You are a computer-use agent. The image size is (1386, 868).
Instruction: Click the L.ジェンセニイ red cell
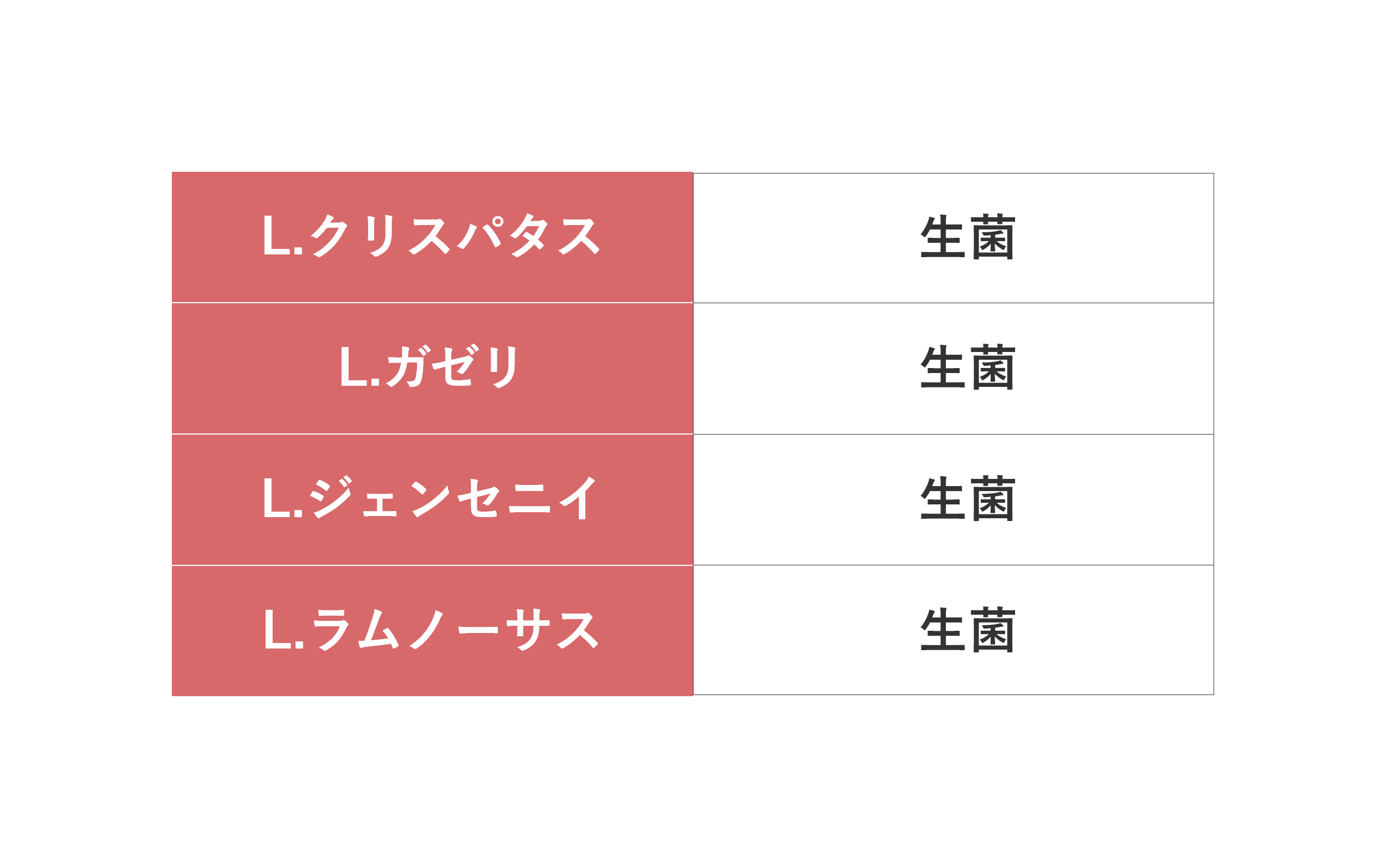(x=432, y=499)
